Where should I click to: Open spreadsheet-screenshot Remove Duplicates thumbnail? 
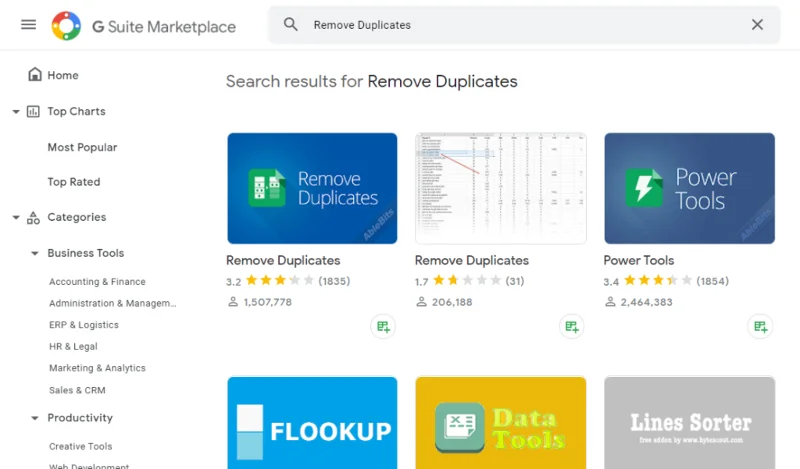click(x=501, y=188)
